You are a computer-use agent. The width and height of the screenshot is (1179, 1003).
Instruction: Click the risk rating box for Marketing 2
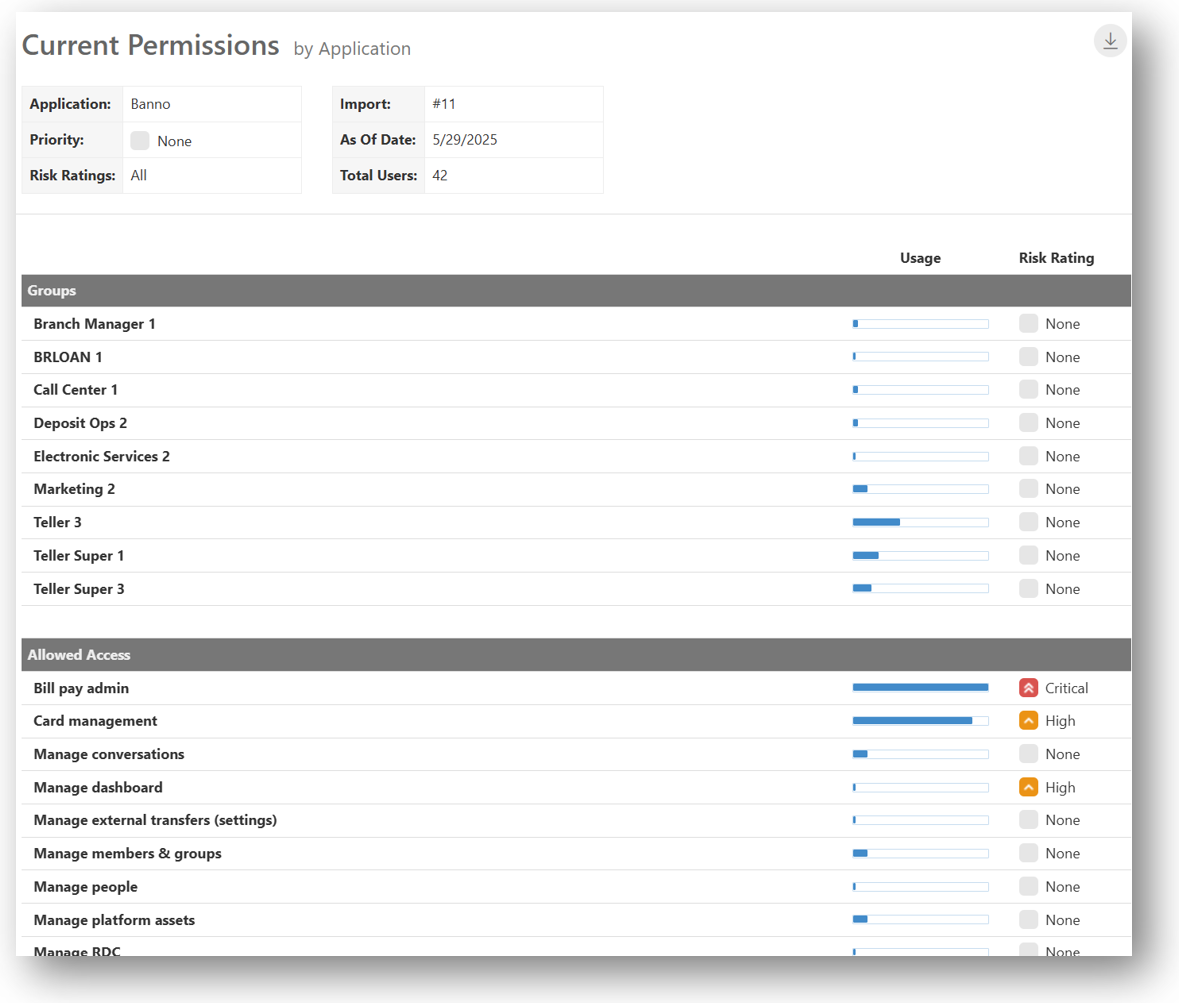(x=1028, y=489)
